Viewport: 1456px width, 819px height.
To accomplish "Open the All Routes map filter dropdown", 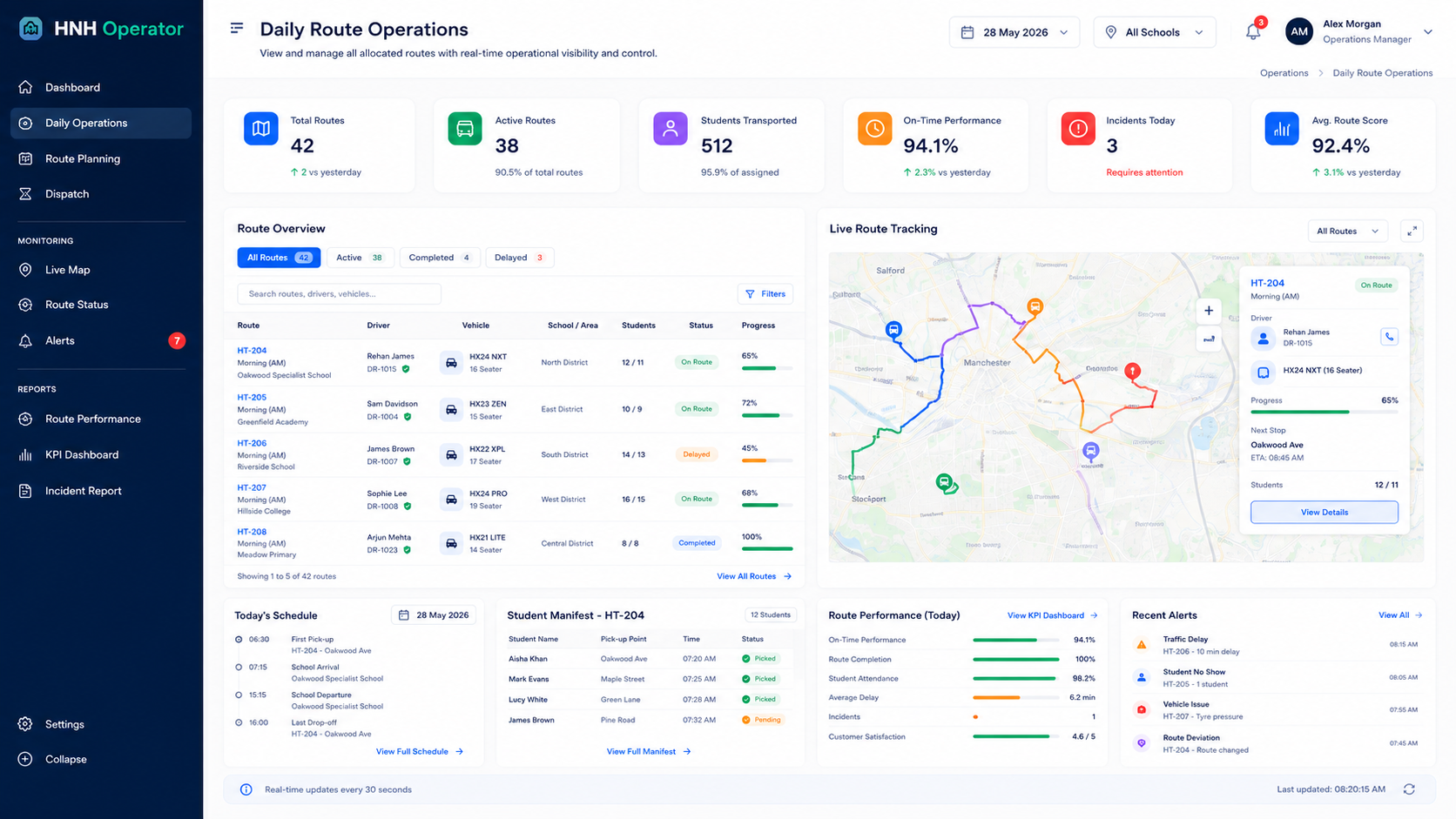I will click(x=1347, y=231).
